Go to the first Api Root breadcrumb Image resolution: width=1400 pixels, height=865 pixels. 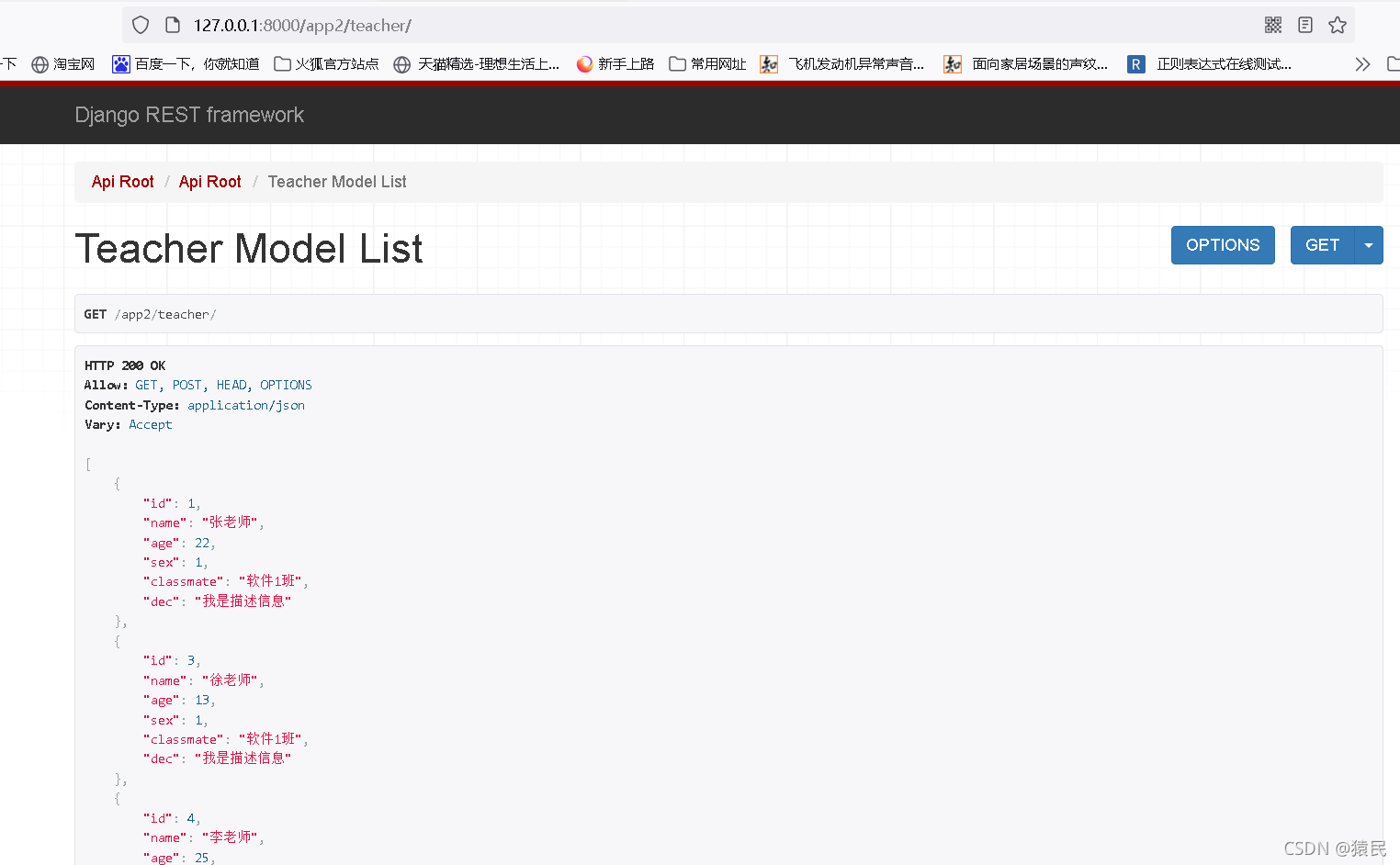pyautogui.click(x=123, y=182)
